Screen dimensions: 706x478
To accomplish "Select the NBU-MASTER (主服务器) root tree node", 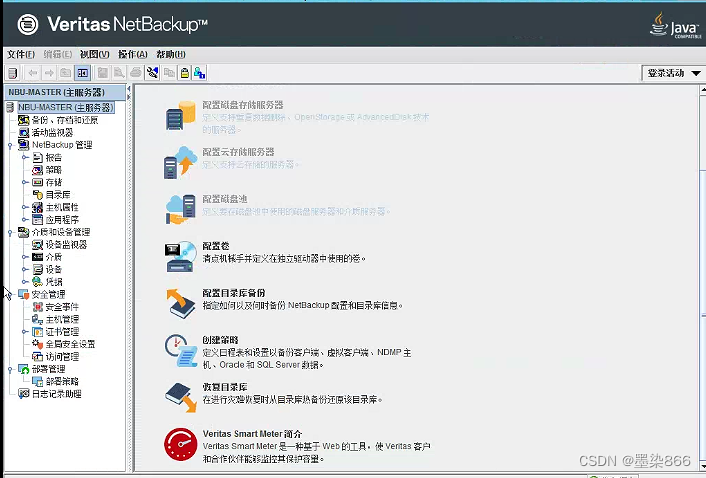I will coord(66,108).
